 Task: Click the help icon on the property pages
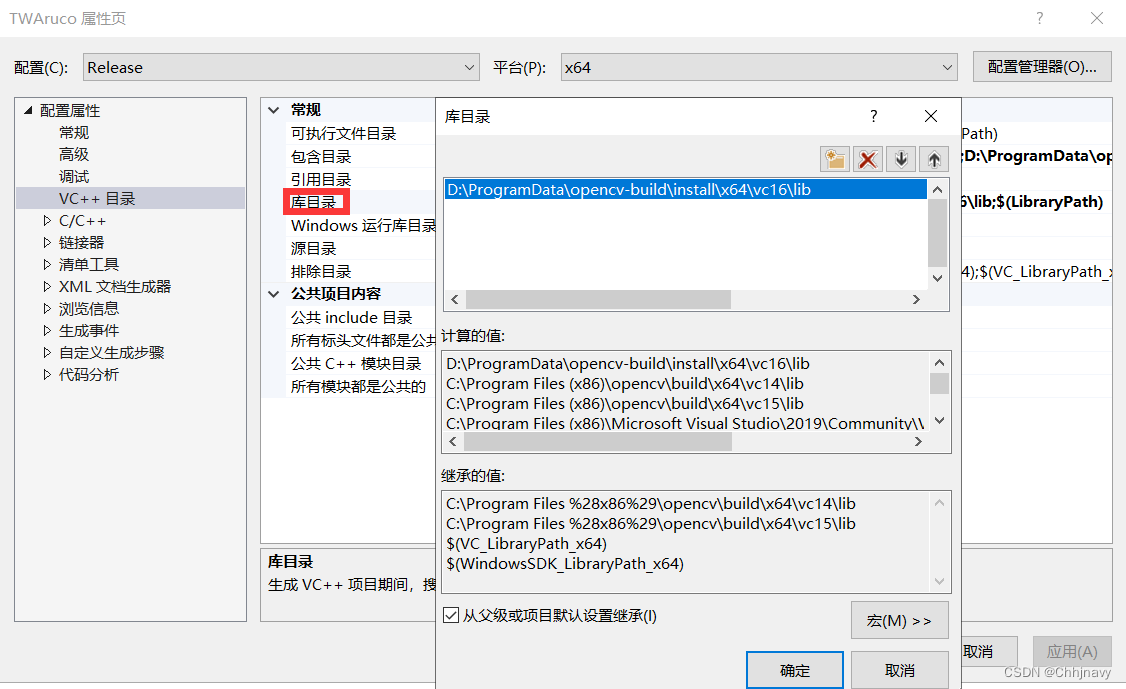click(1039, 18)
